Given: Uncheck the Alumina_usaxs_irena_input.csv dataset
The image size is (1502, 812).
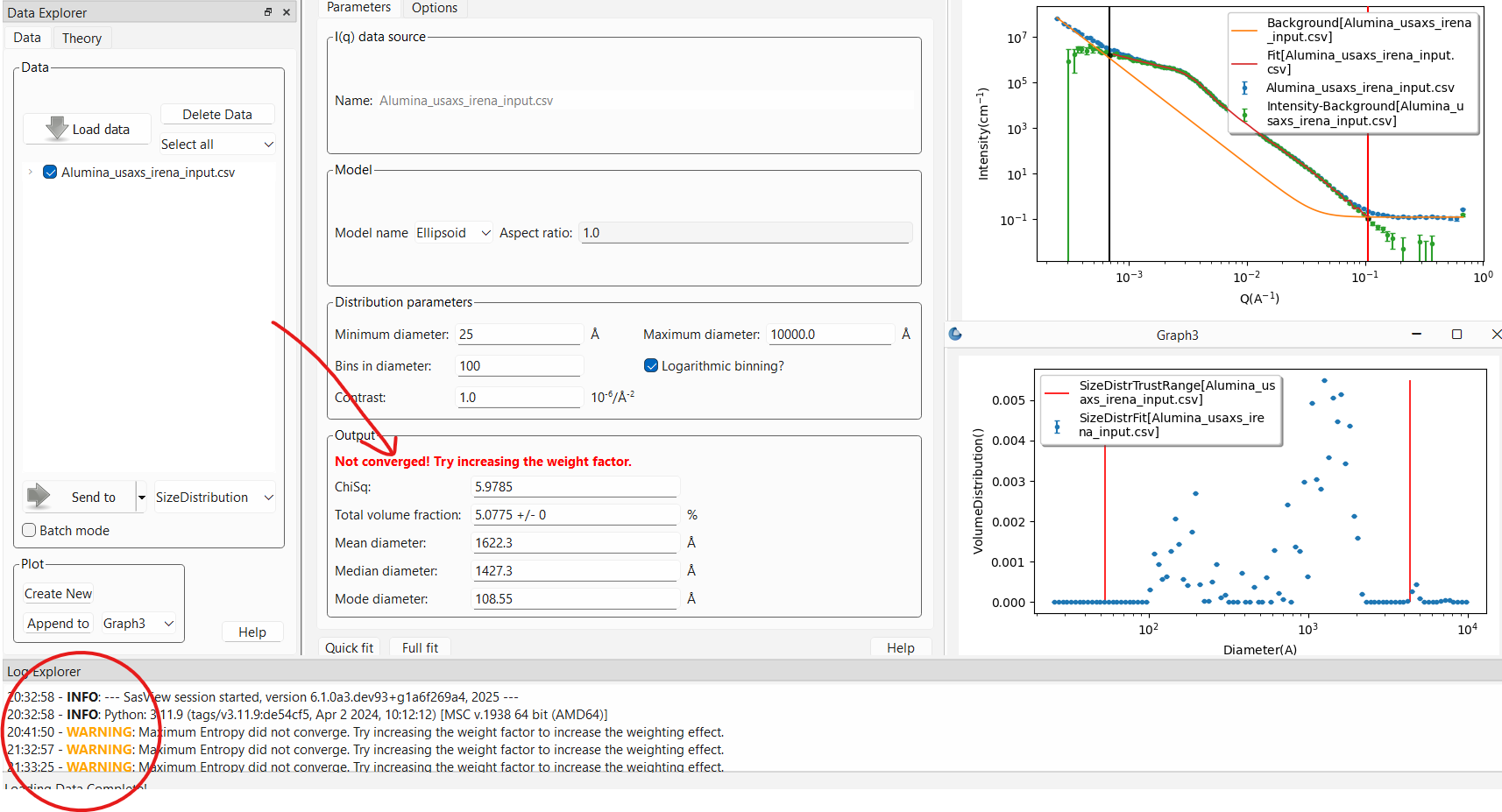Looking at the screenshot, I should (50, 173).
